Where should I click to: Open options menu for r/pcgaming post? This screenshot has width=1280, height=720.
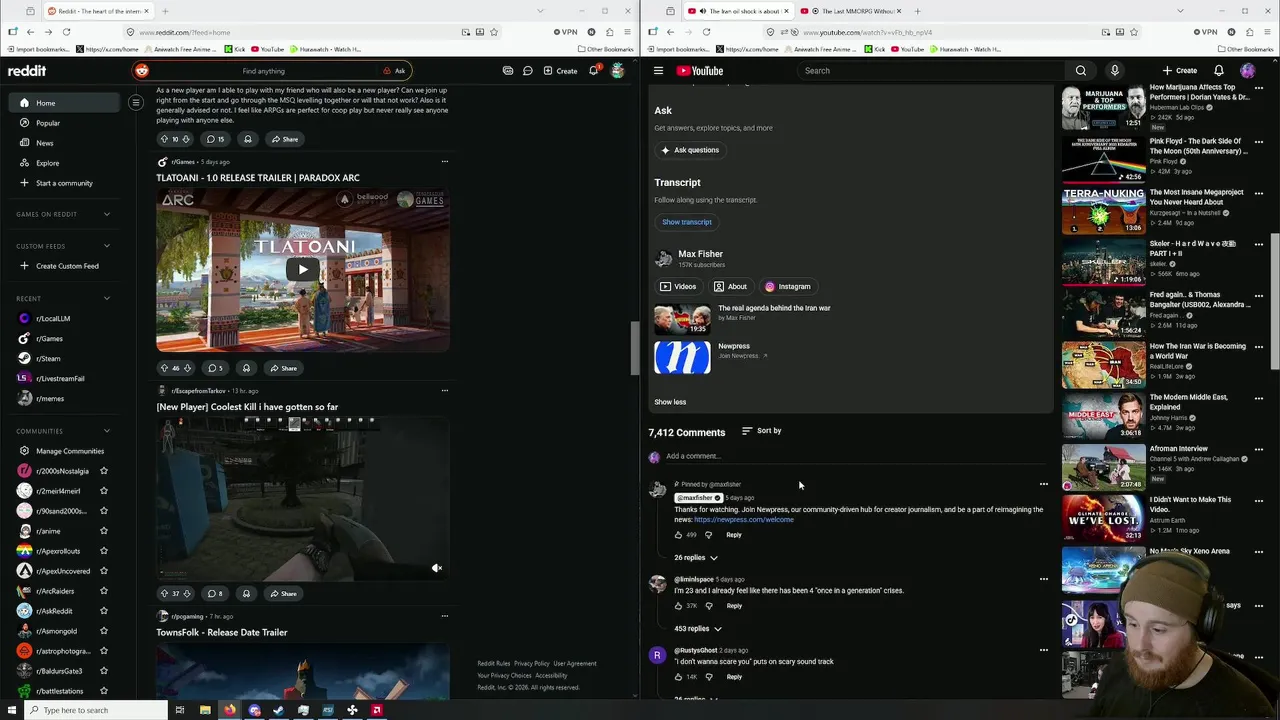coord(444,616)
